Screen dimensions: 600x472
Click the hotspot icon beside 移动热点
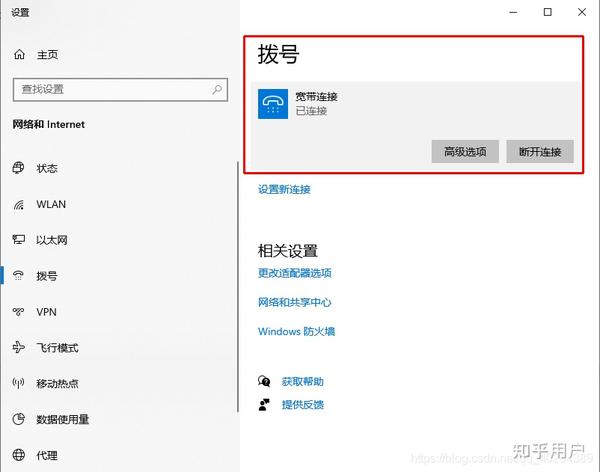(x=18, y=383)
